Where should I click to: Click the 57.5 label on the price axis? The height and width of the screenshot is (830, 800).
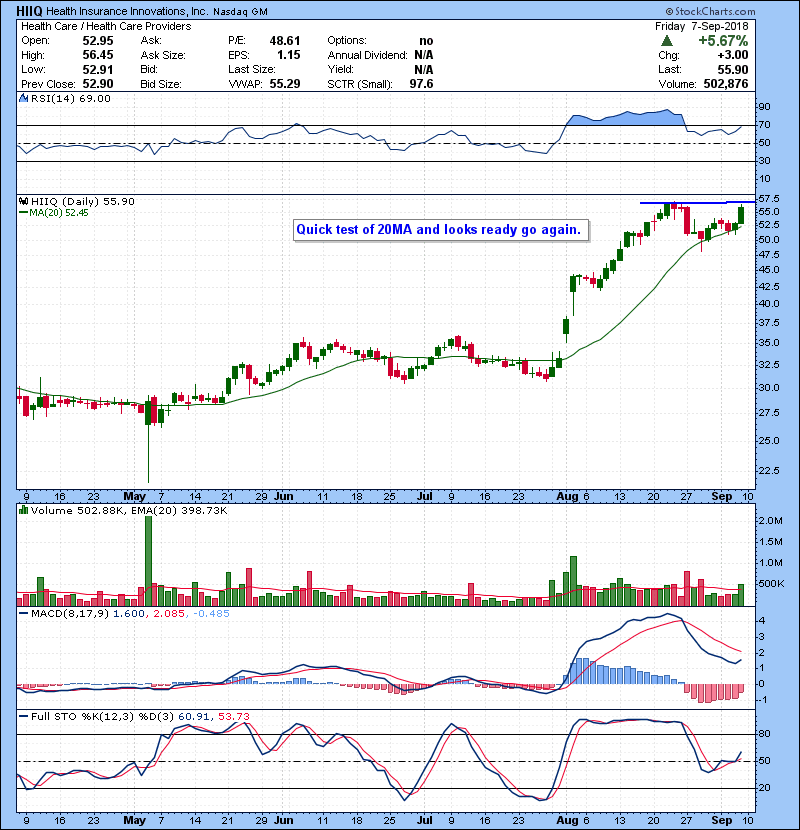coord(769,199)
